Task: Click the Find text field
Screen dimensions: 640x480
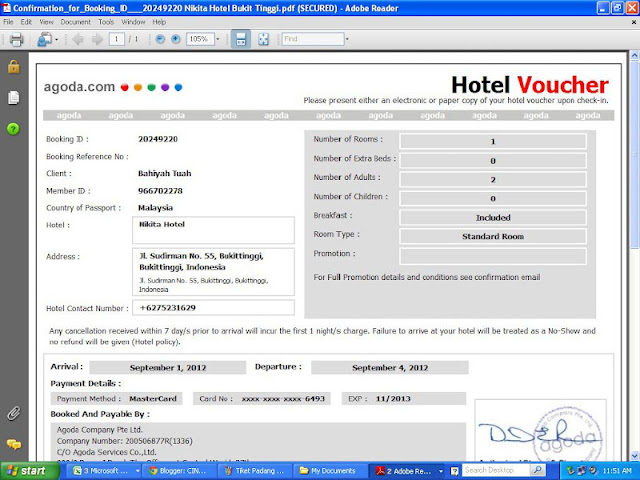Action: (313, 39)
